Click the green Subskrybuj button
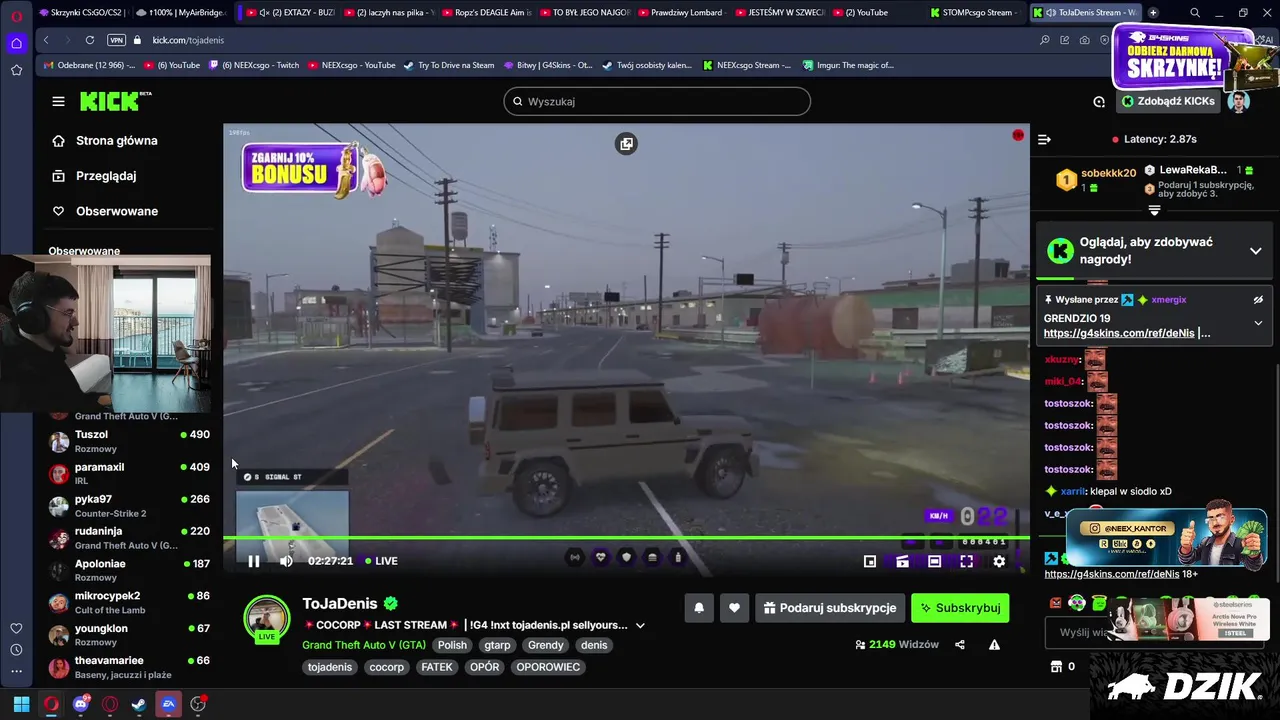The width and height of the screenshot is (1280, 720). click(960, 608)
